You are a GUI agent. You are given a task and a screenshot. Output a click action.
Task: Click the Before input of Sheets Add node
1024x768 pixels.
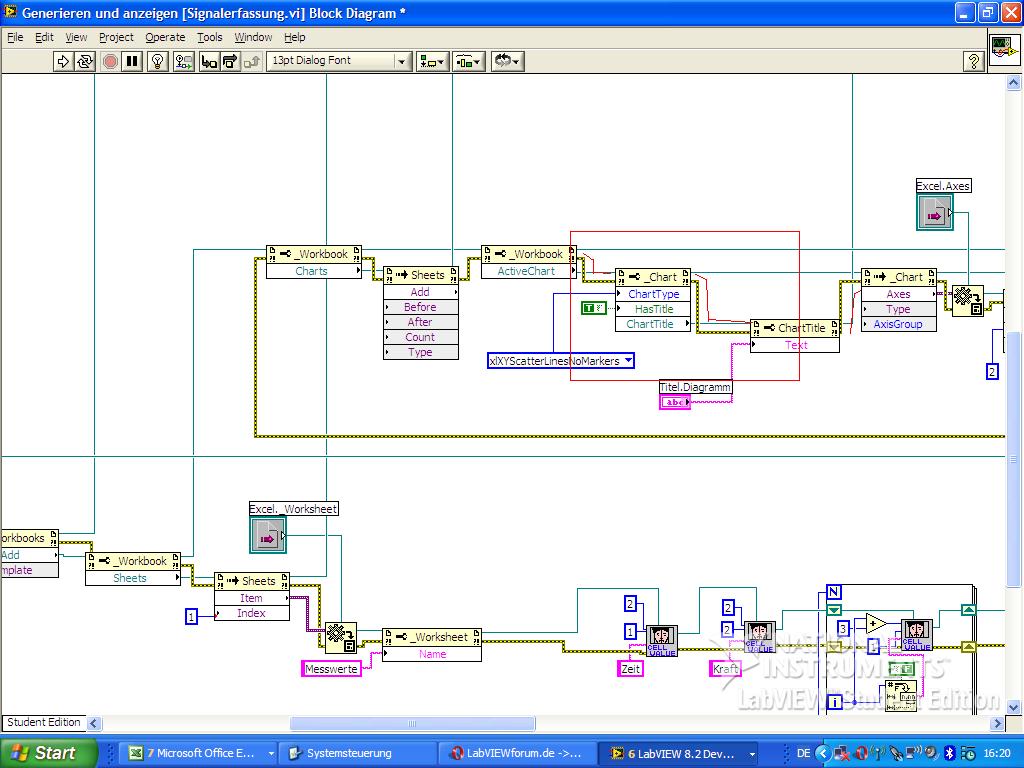point(421,307)
